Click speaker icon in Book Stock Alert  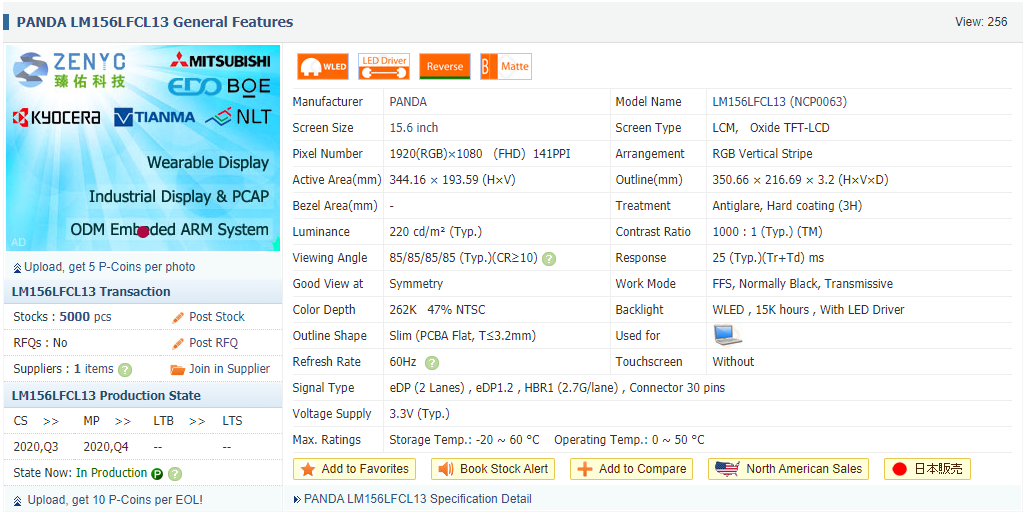446,469
